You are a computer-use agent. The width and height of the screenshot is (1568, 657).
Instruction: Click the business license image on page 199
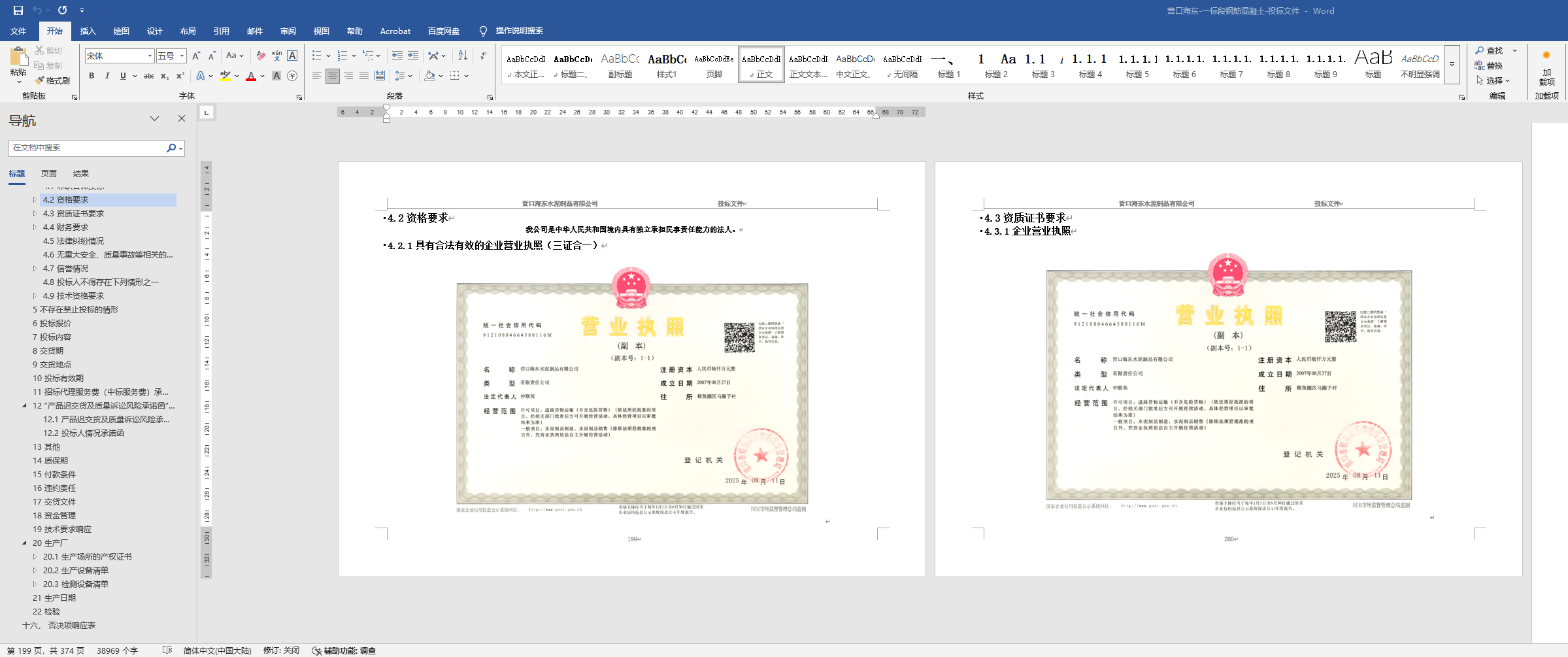(632, 391)
